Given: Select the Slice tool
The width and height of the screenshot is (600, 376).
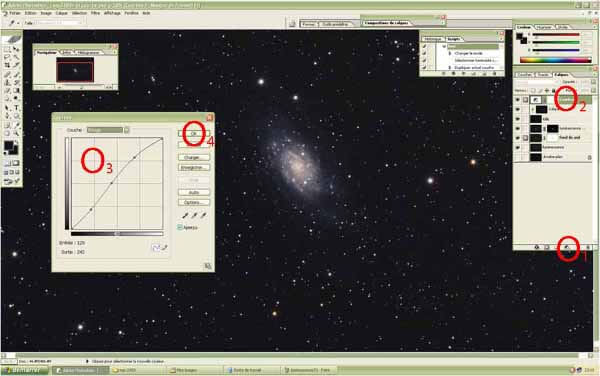Looking at the screenshot, I should pos(16,65).
